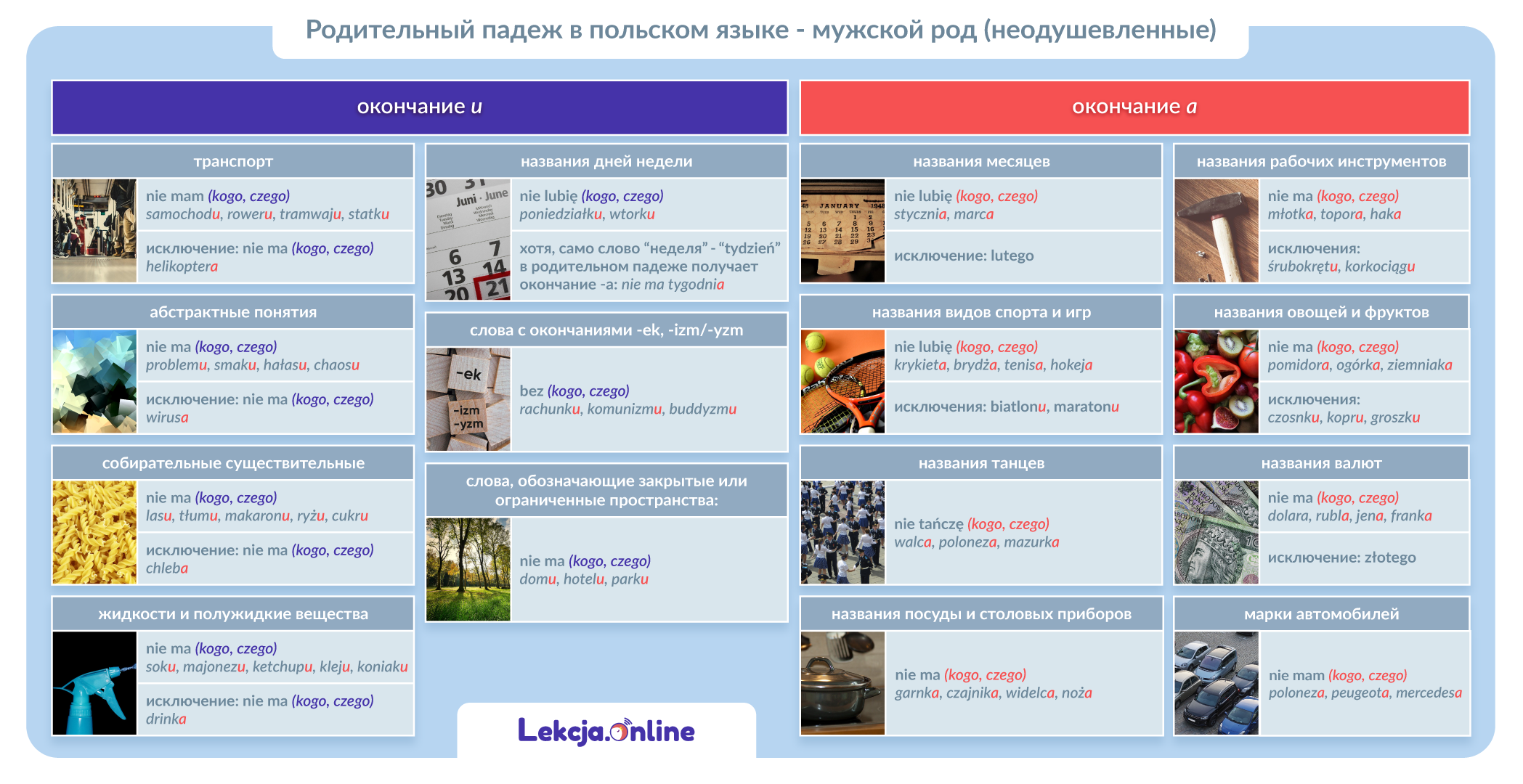Viewport: 1523px width, 784px height.
Task: Click the 'названия месяцев' header
Action: [980, 161]
